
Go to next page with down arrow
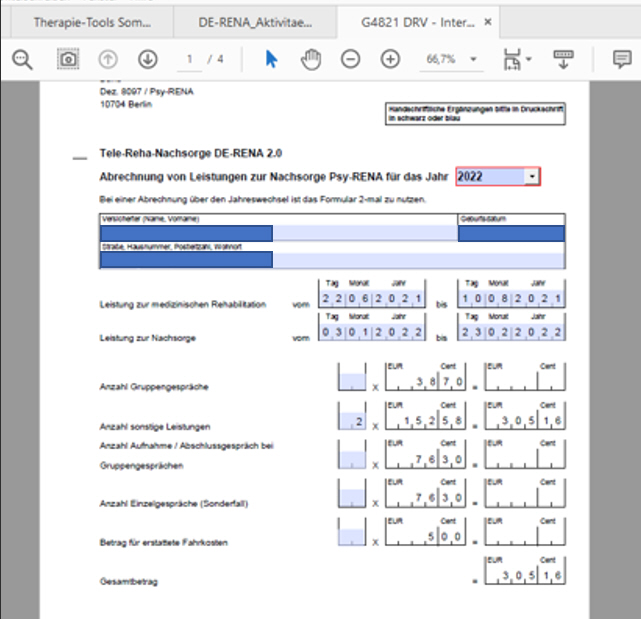pos(147,60)
